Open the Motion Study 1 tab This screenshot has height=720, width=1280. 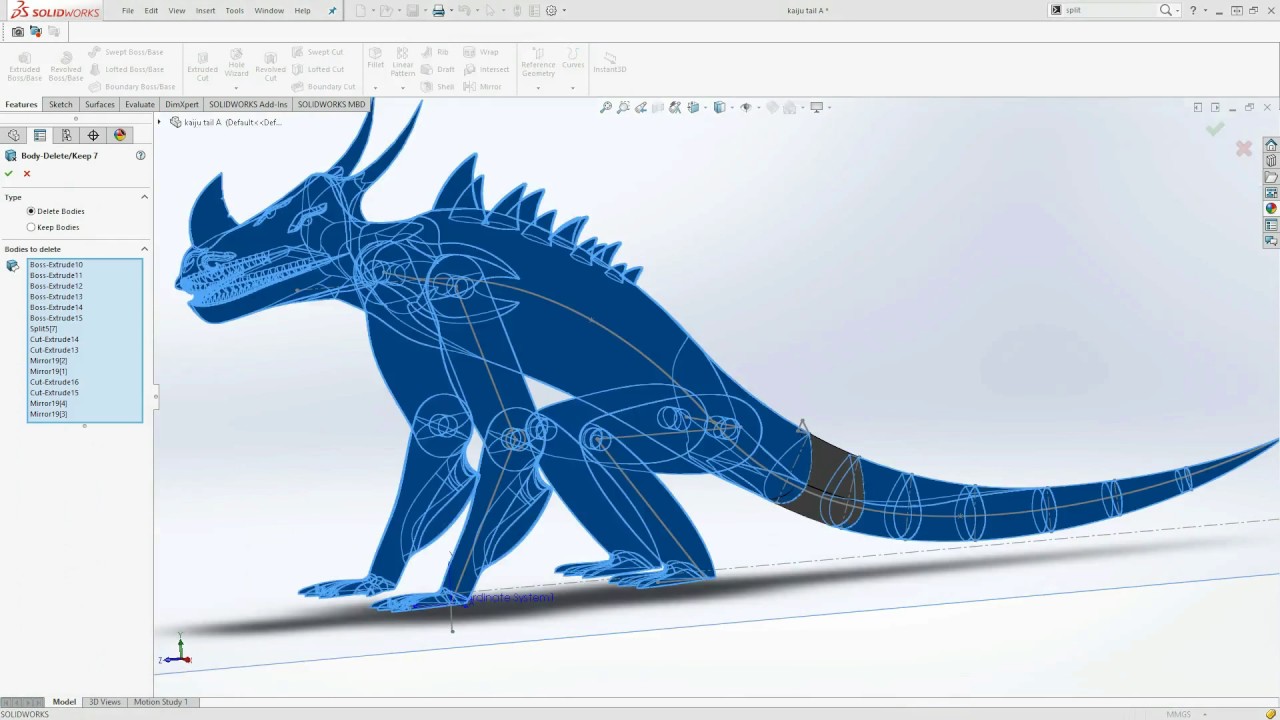(x=161, y=702)
